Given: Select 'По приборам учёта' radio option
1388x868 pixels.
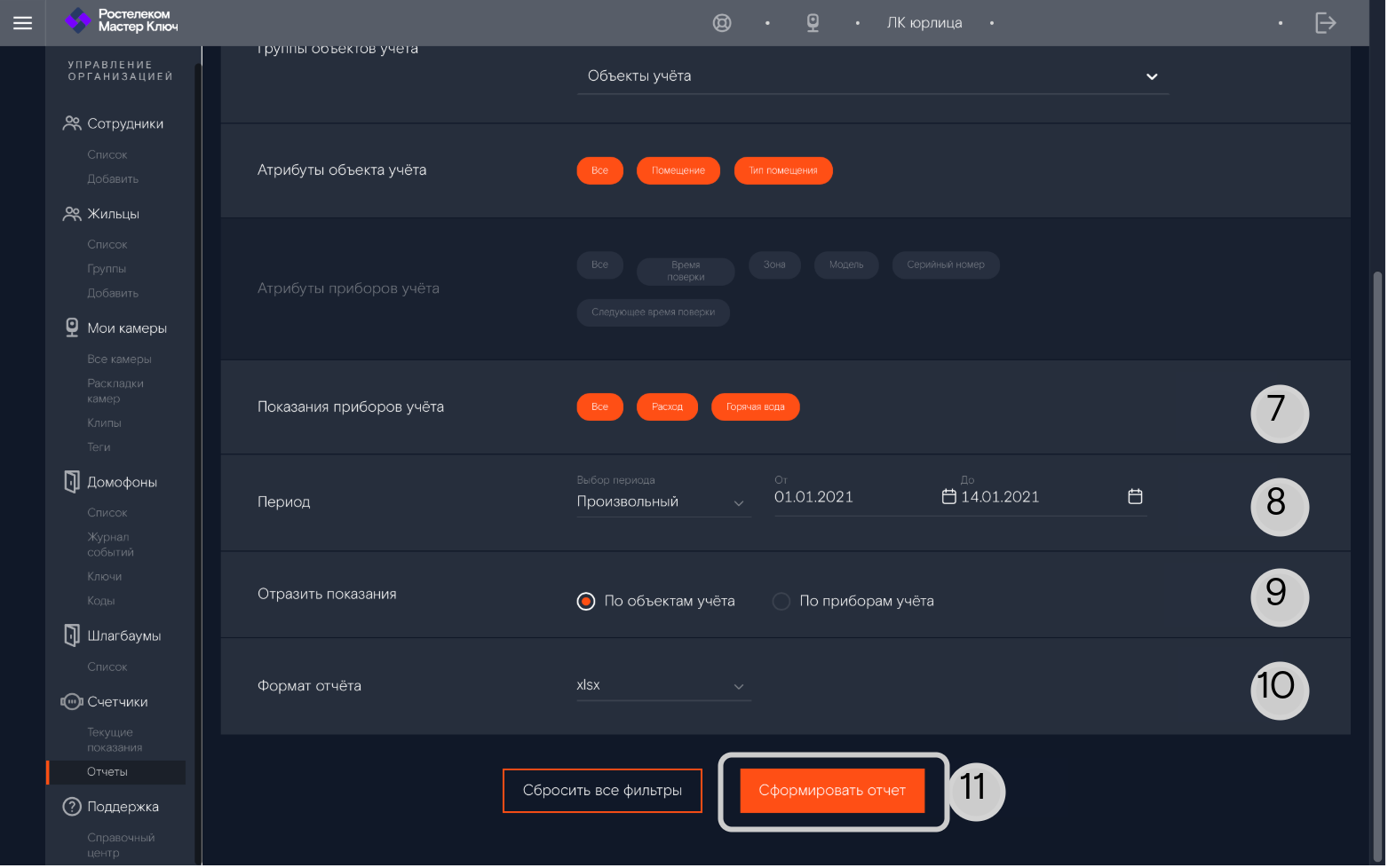Looking at the screenshot, I should pyautogui.click(x=781, y=602).
